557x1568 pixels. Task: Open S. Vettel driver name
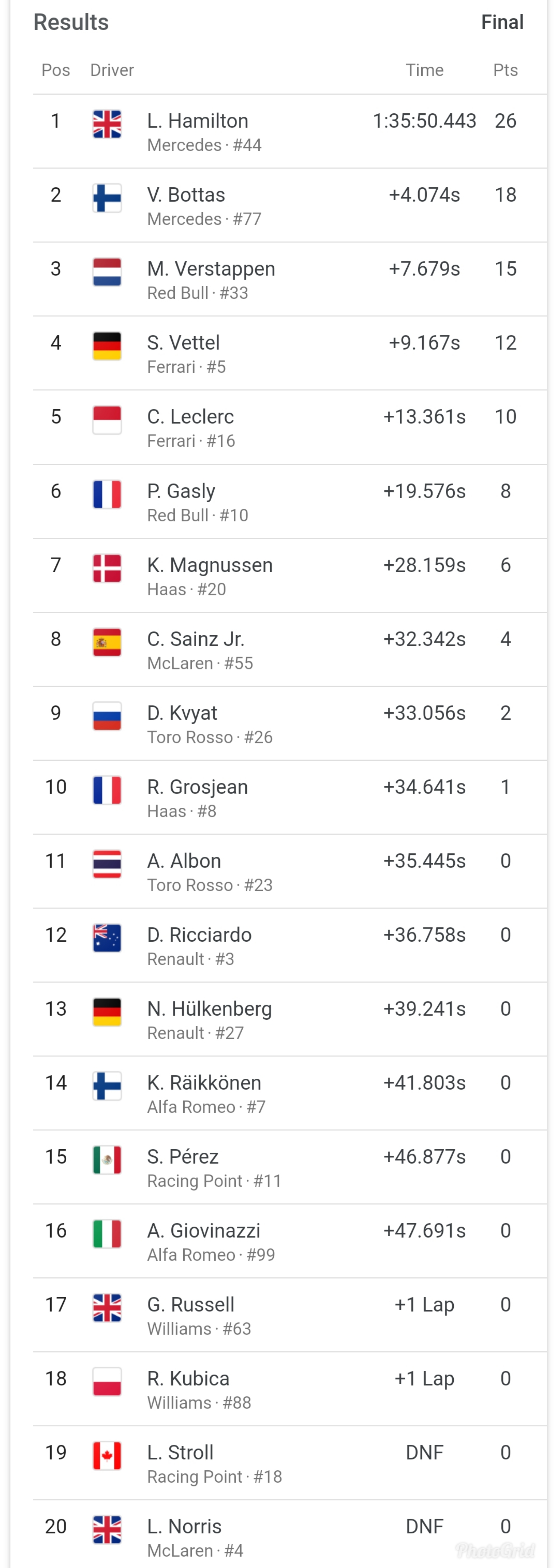(x=183, y=343)
